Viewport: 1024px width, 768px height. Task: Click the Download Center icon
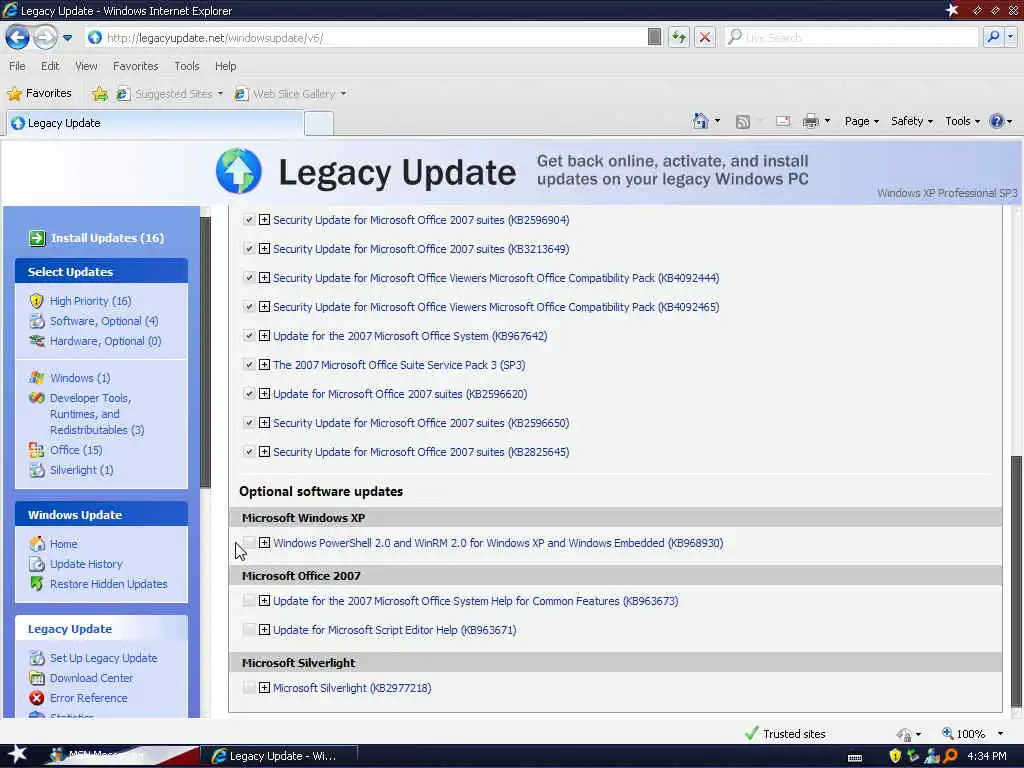click(37, 678)
